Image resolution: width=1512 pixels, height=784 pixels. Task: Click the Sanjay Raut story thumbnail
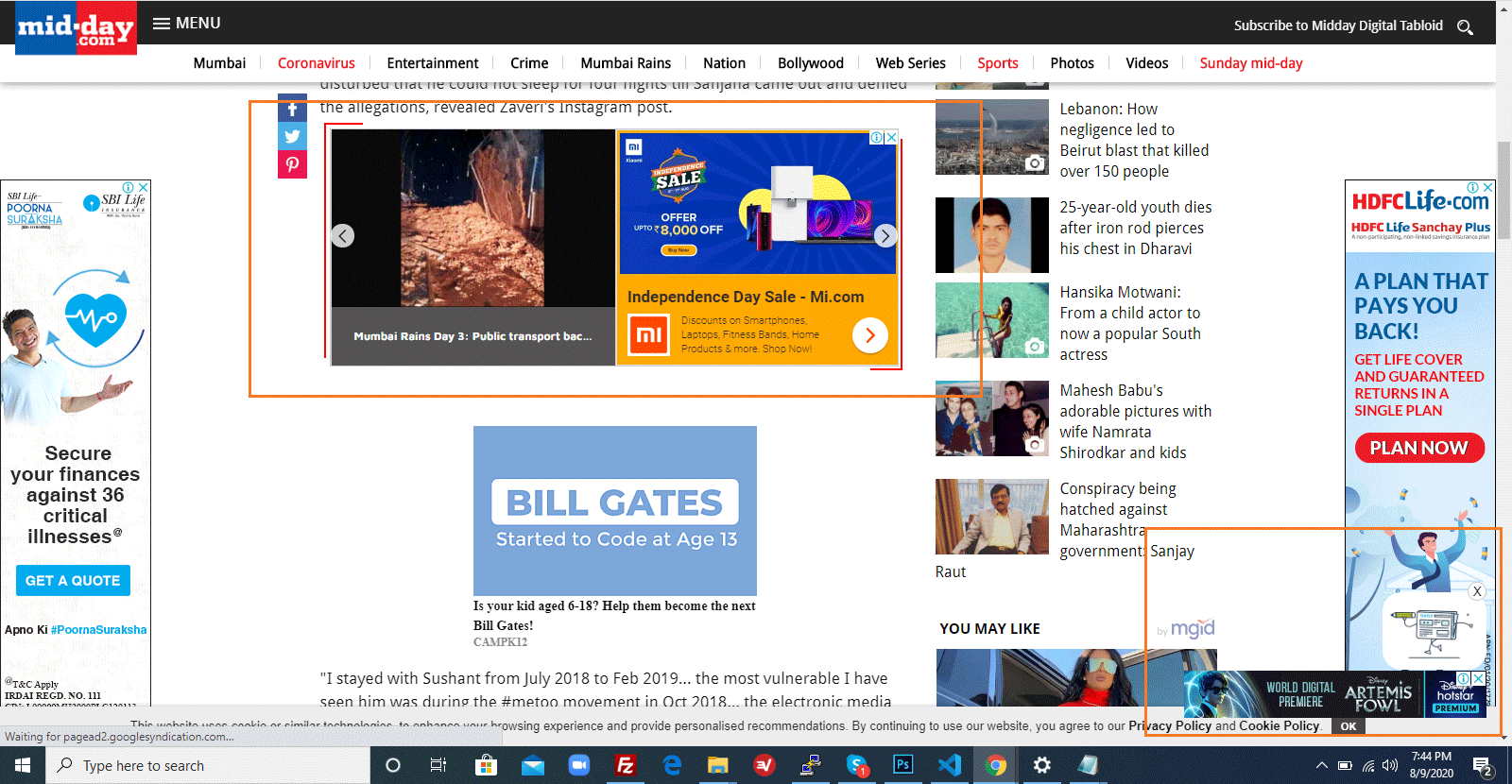pos(992,517)
